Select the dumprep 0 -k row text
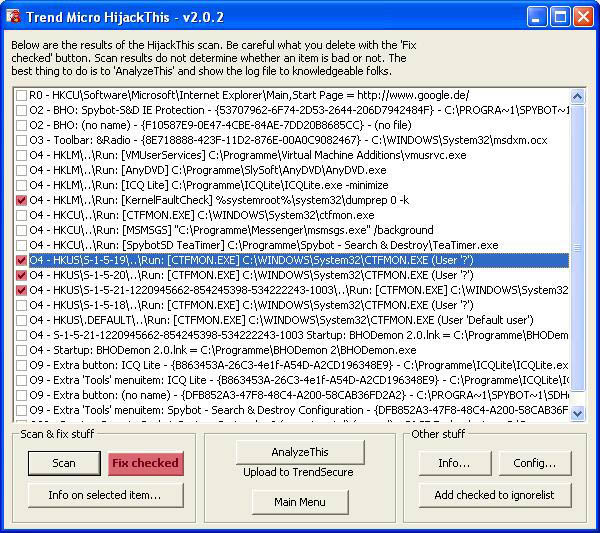This screenshot has height=533, width=600. coord(219,200)
